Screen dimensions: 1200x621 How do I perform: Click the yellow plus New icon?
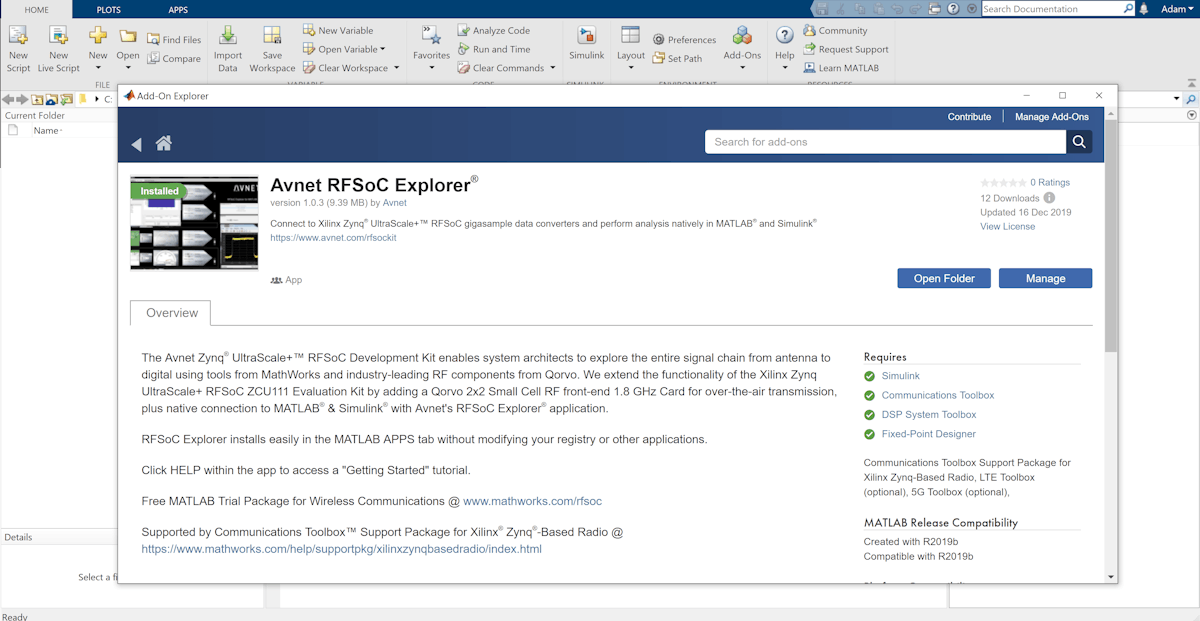pos(98,35)
